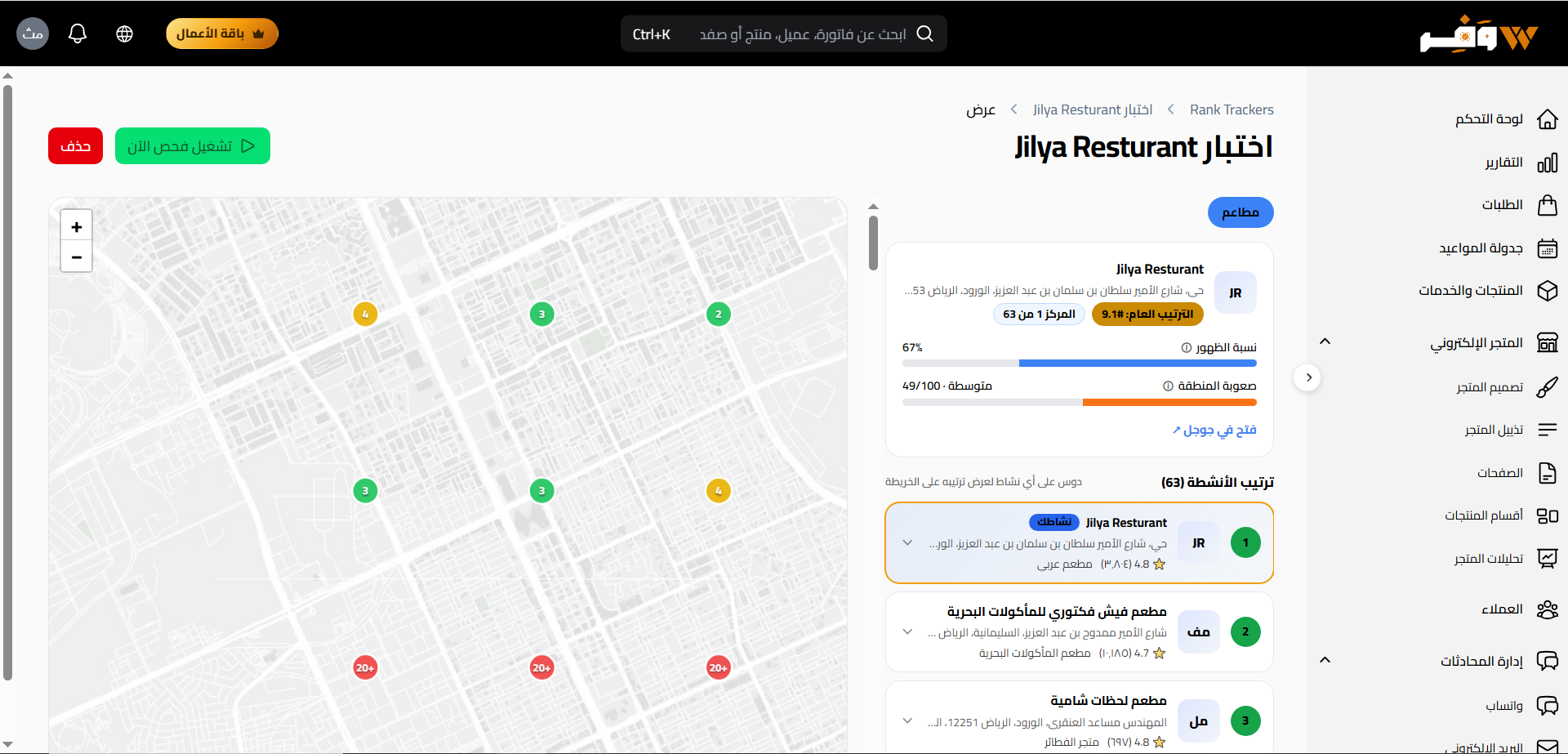Expand the Jilya Resturant ranking entry
Image resolution: width=1568 pixels, height=754 pixels.
[x=907, y=542]
